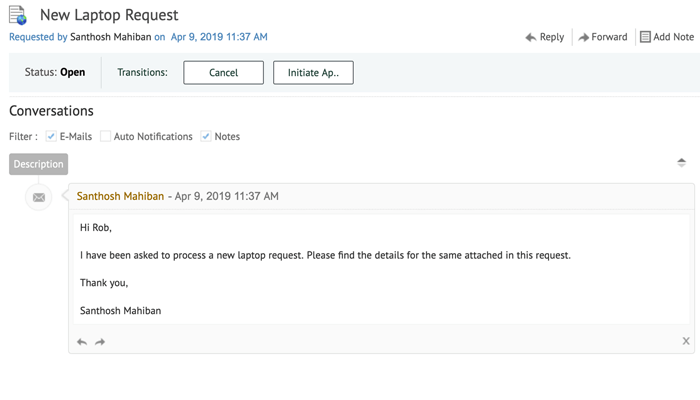Toggle the expand/collapse all conversations arrows
This screenshot has height=400, width=700.
(x=681, y=162)
